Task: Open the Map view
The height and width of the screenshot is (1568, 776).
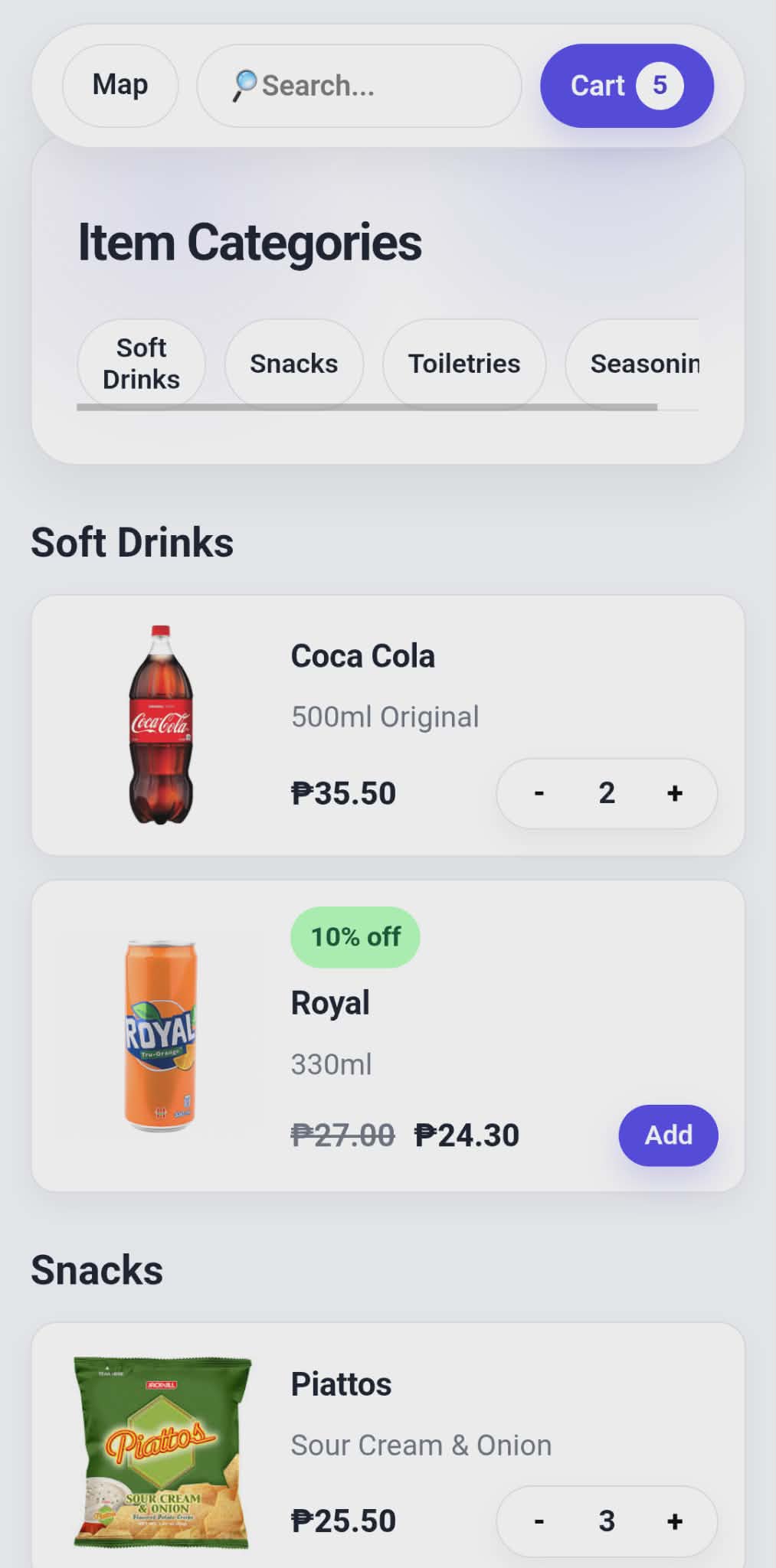Action: tap(120, 85)
